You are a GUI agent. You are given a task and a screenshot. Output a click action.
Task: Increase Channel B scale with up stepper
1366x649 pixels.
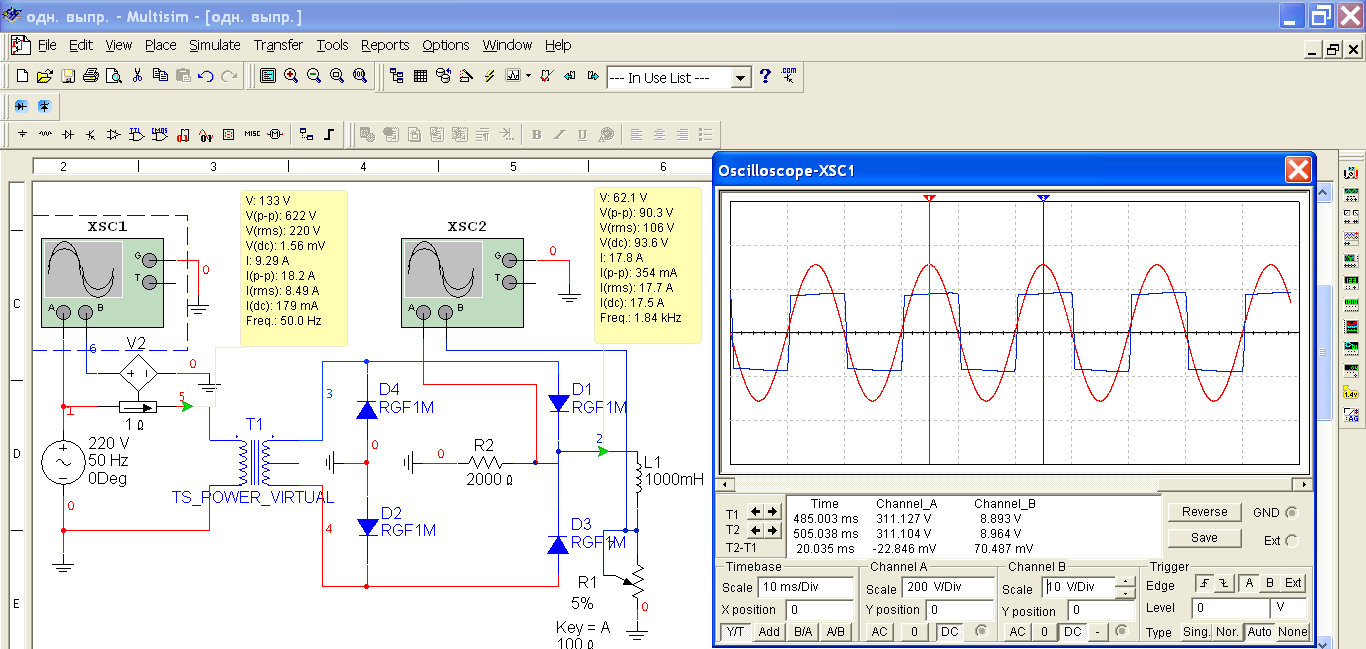(x=1126, y=583)
